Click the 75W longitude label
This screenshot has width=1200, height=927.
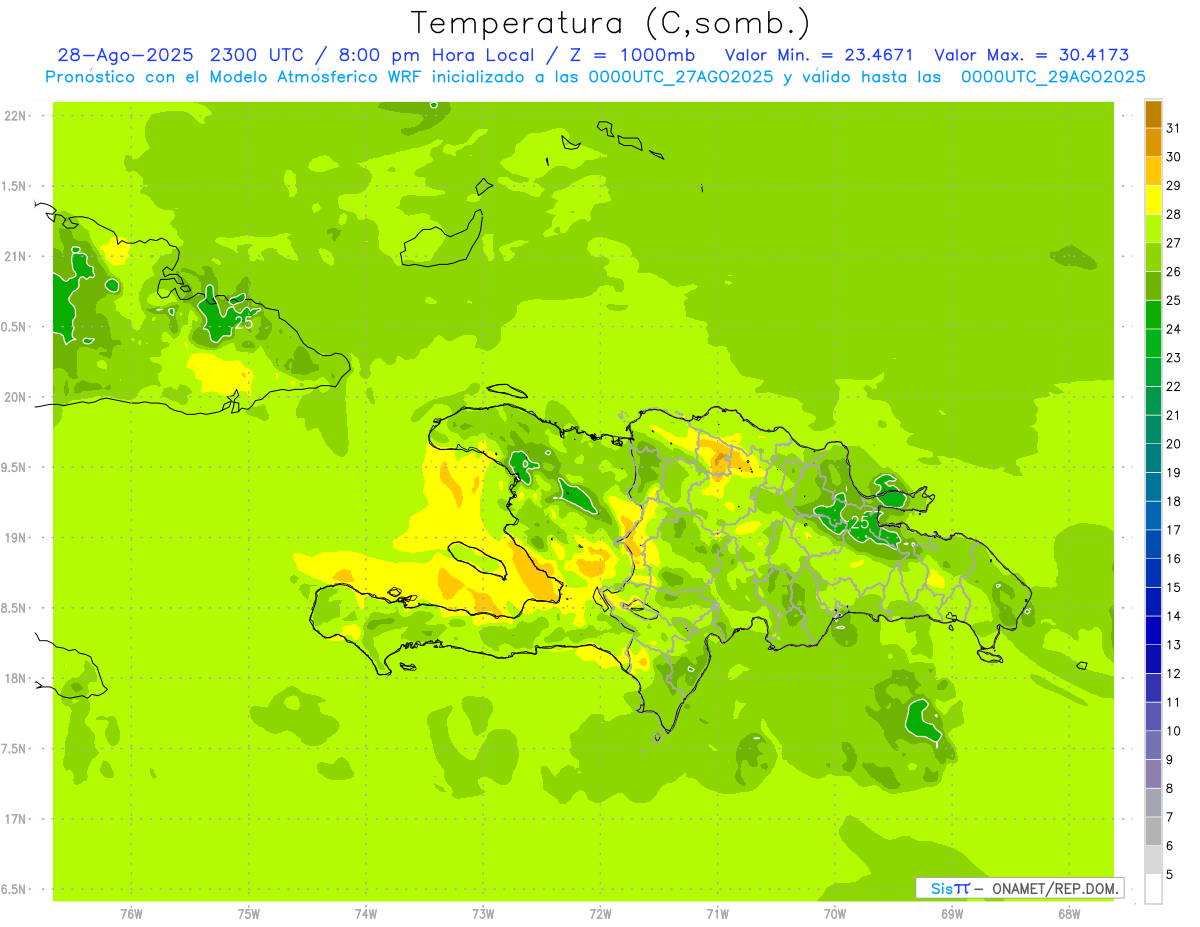248,914
